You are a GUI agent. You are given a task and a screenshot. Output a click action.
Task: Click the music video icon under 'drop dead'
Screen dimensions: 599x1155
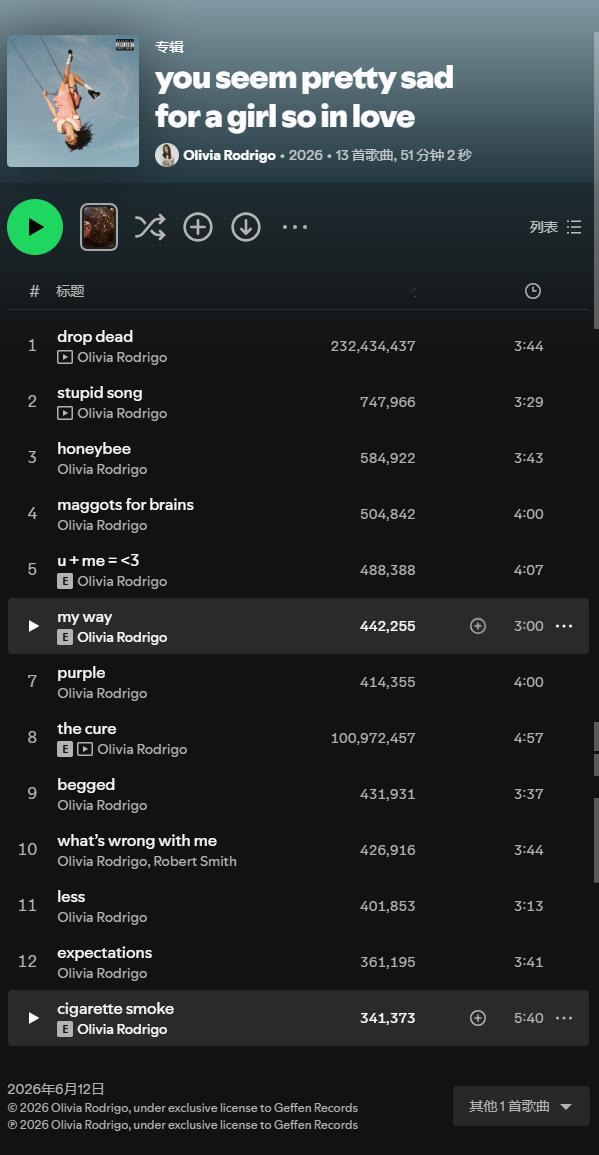[65, 357]
